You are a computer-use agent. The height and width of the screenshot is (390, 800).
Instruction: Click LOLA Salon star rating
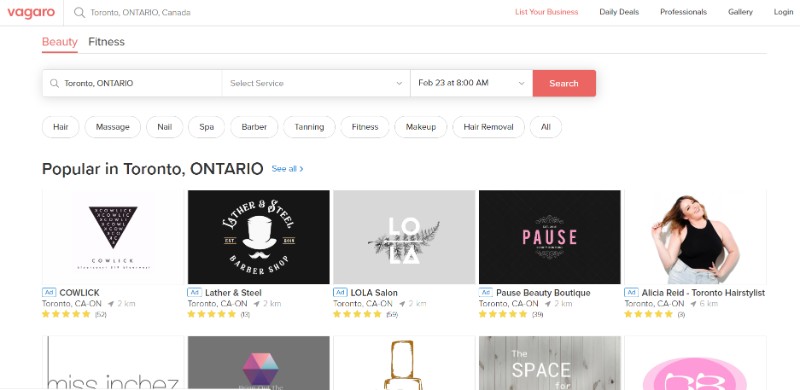[x=357, y=314]
